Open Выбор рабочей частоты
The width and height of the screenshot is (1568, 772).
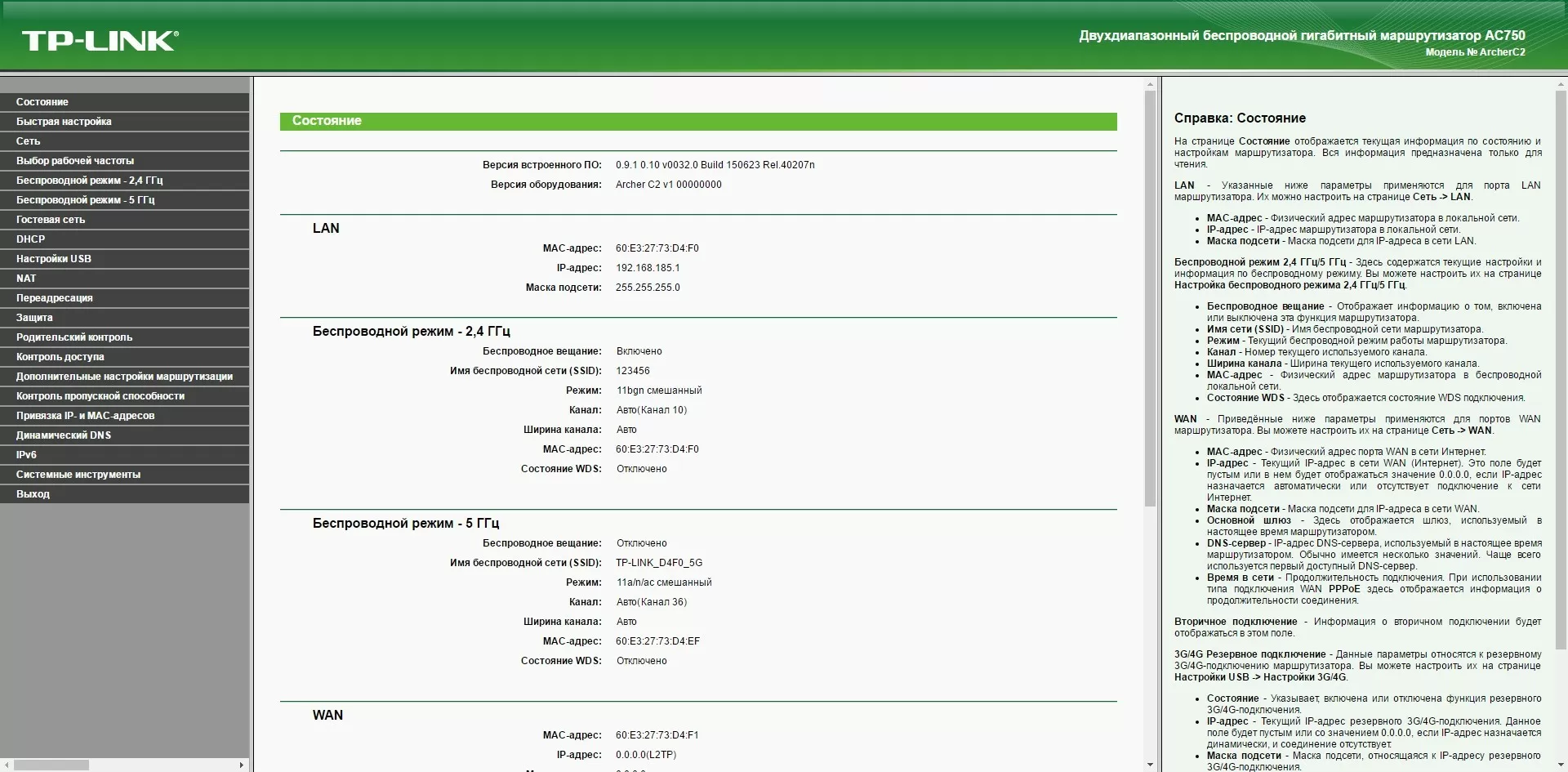point(124,161)
